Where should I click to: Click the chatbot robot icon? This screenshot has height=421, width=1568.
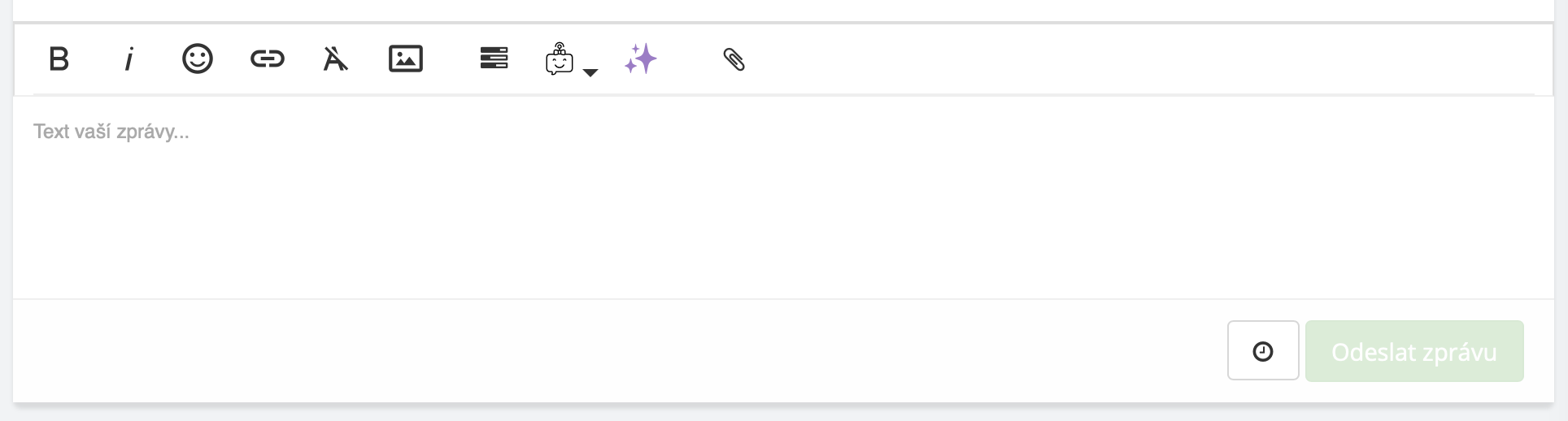click(x=560, y=60)
